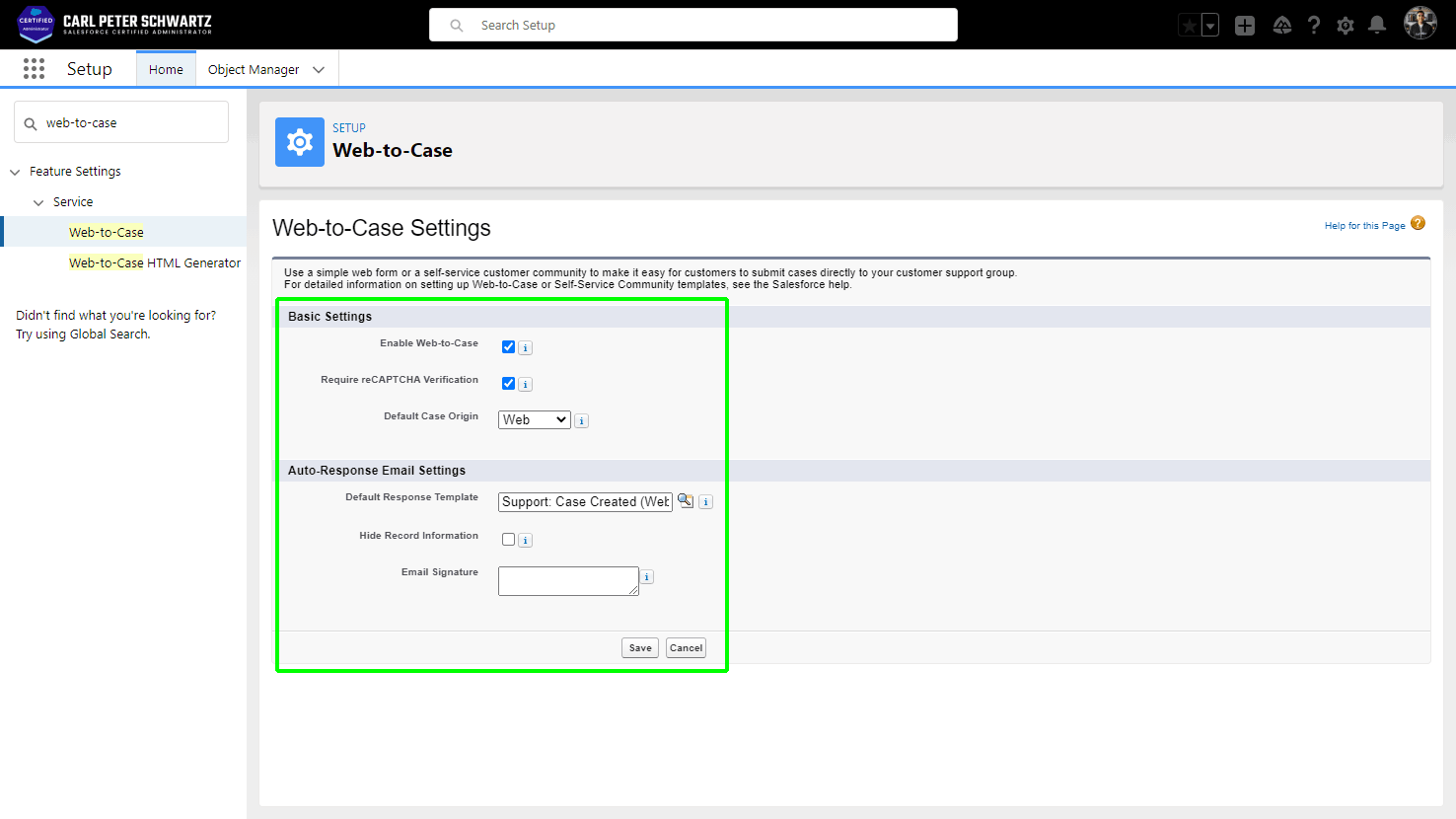This screenshot has width=1456, height=819.
Task: Open the Trailhead guidance icon
Action: (x=1281, y=26)
